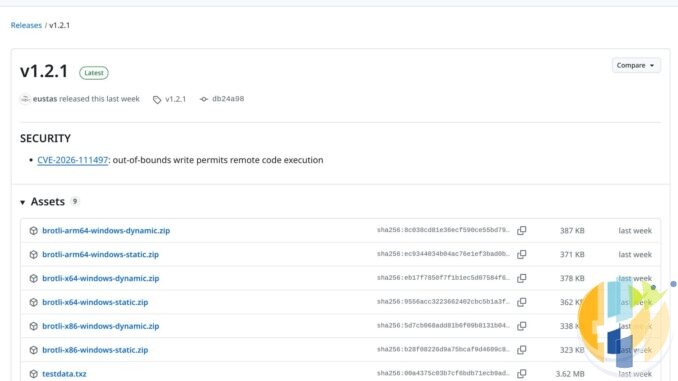Download brotli-x86-windows-static.zip
Image resolution: width=678 pixels, height=381 pixels.
[x=95, y=349]
